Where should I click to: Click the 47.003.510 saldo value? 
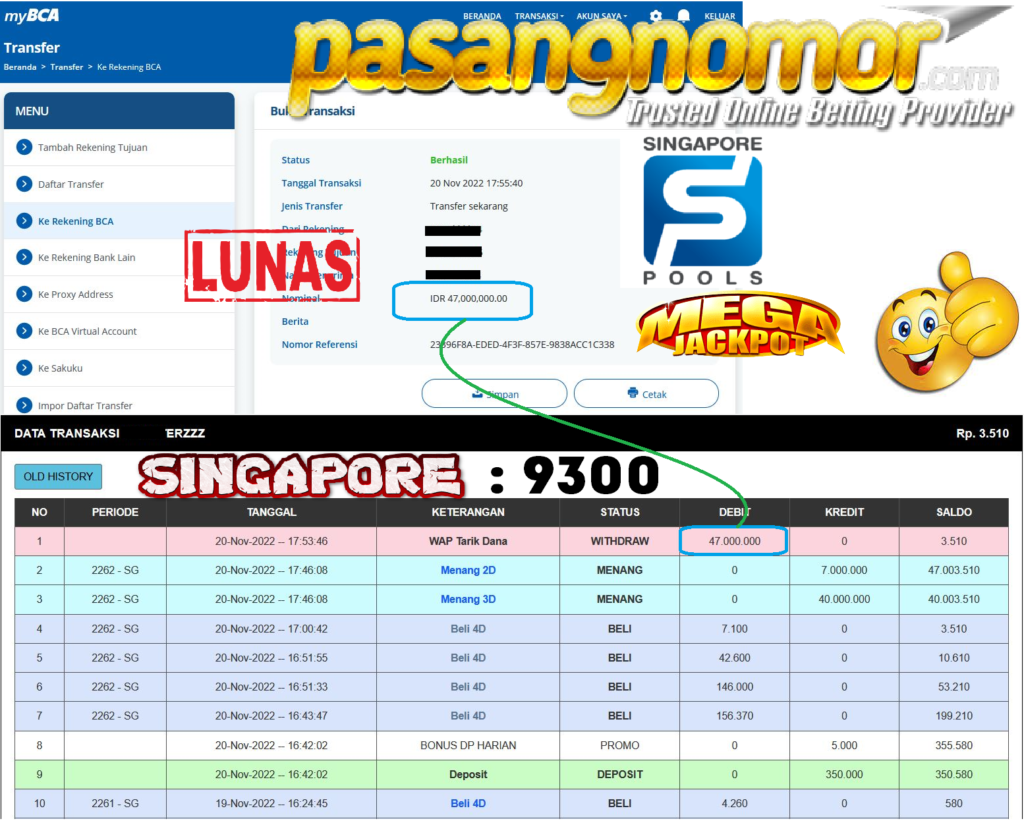[x=954, y=570]
